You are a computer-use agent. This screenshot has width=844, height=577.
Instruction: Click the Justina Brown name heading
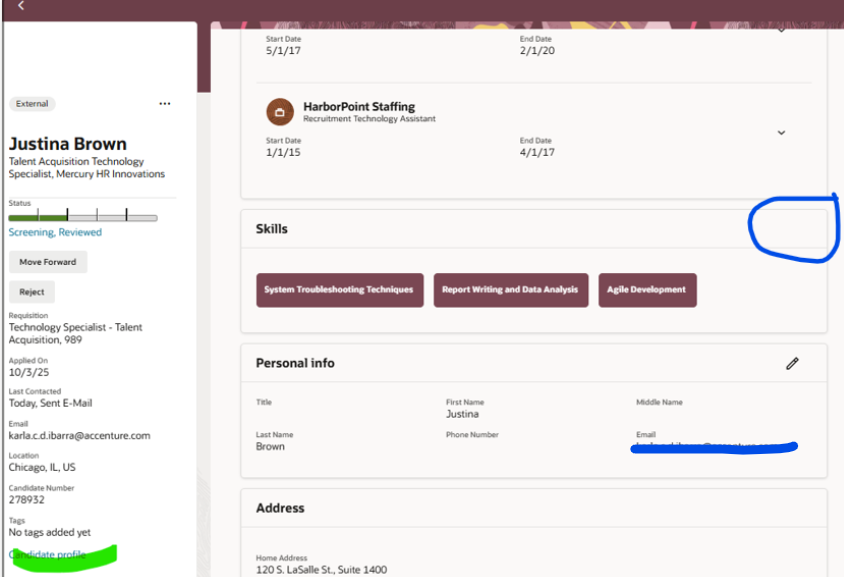click(x=68, y=144)
